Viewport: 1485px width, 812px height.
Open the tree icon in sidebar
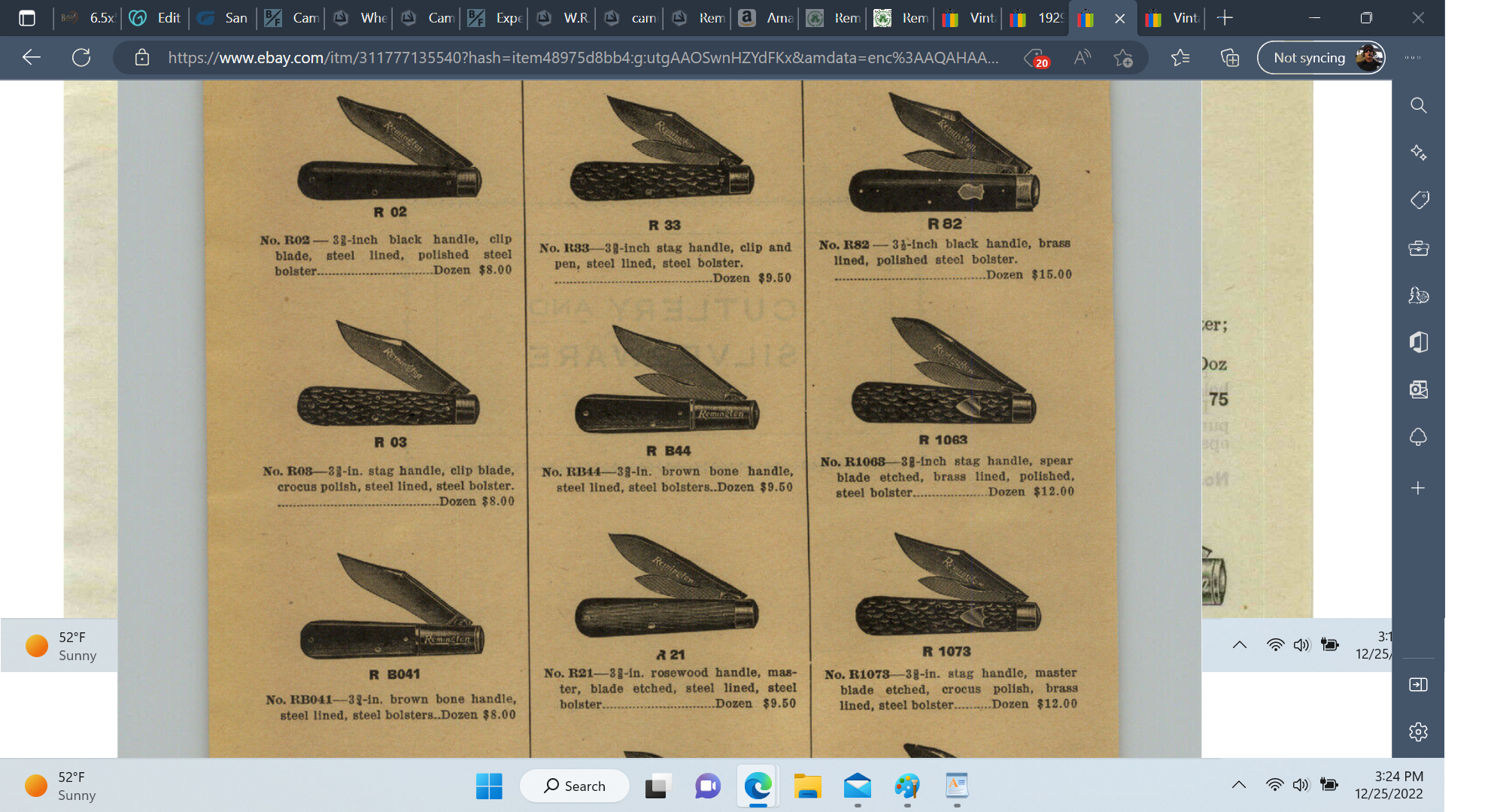click(1418, 437)
